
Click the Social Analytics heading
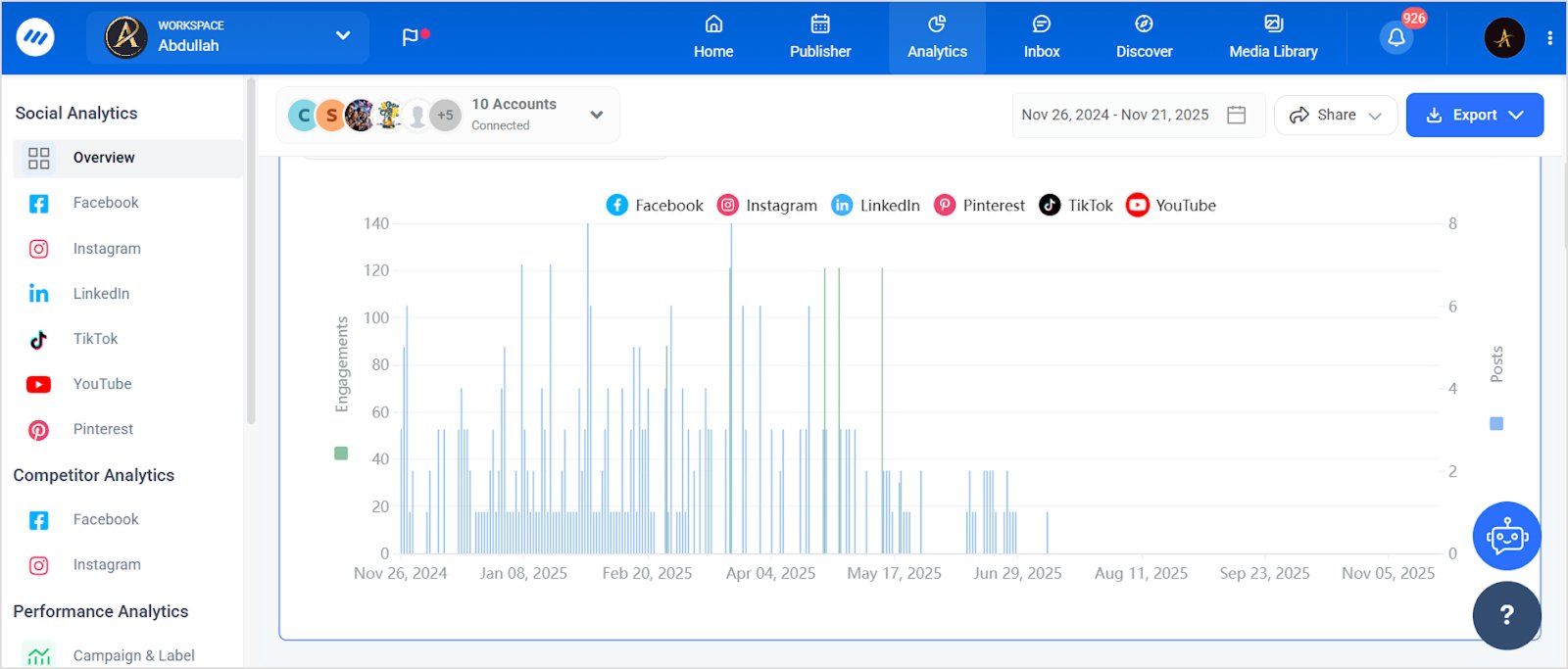pos(76,113)
